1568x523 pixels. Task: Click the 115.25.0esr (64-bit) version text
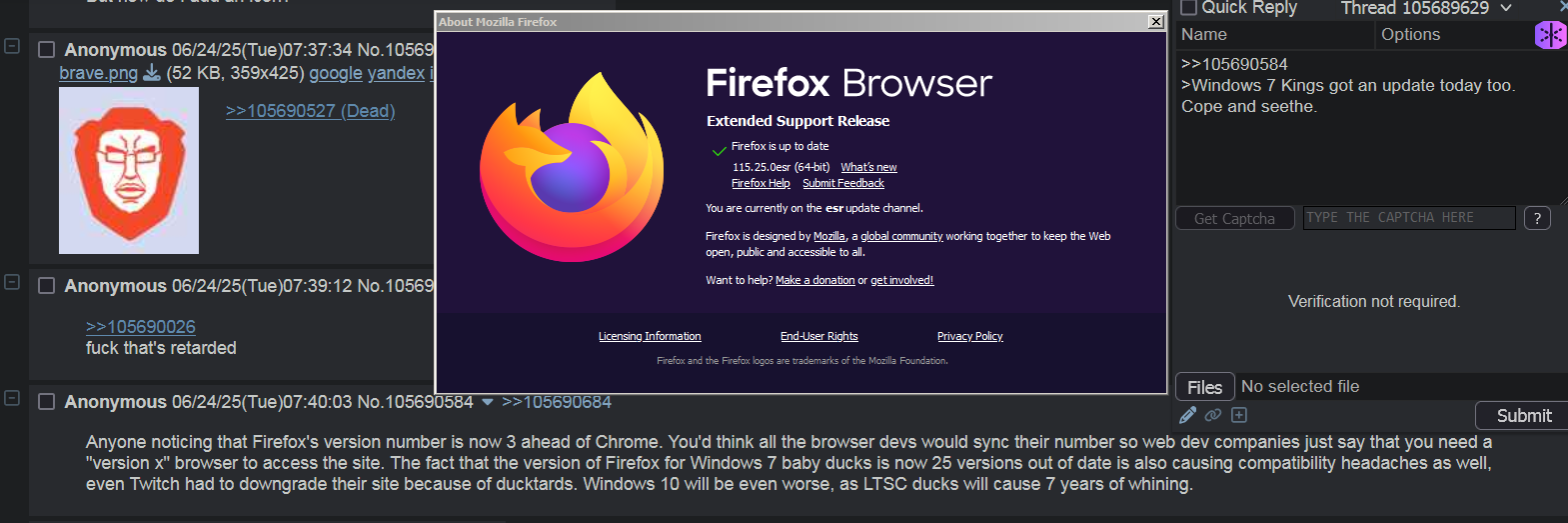[x=782, y=168]
